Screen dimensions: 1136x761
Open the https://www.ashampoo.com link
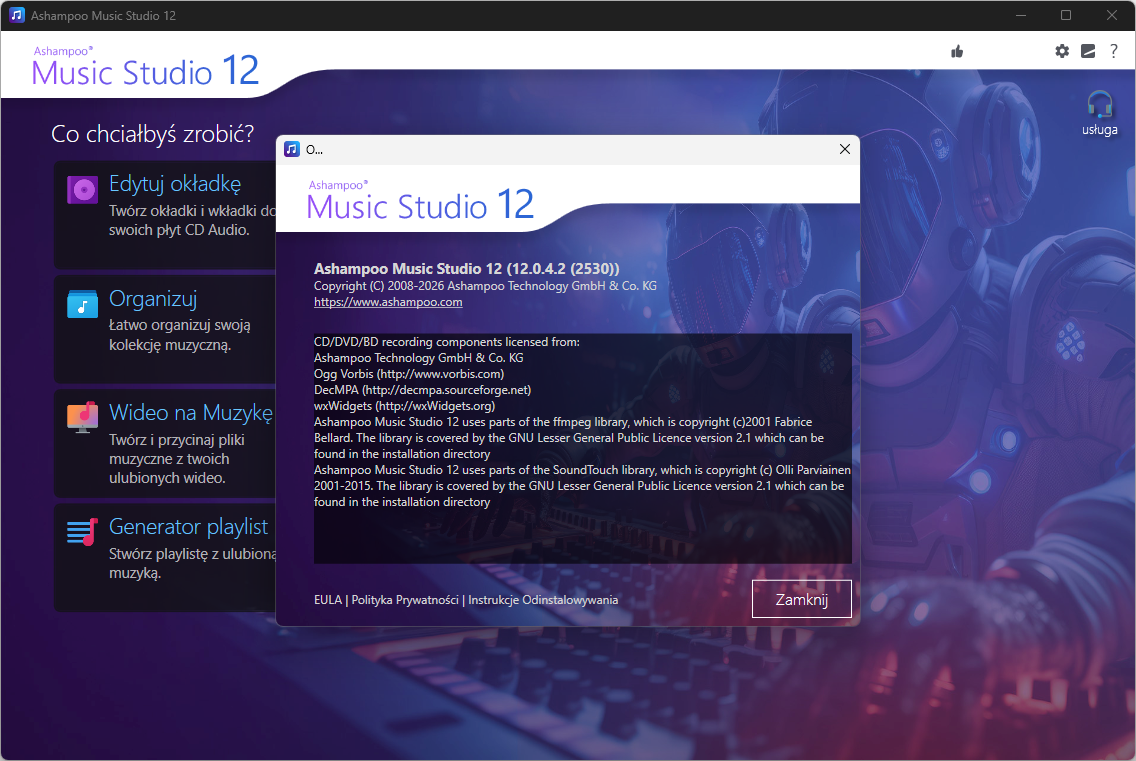[388, 302]
